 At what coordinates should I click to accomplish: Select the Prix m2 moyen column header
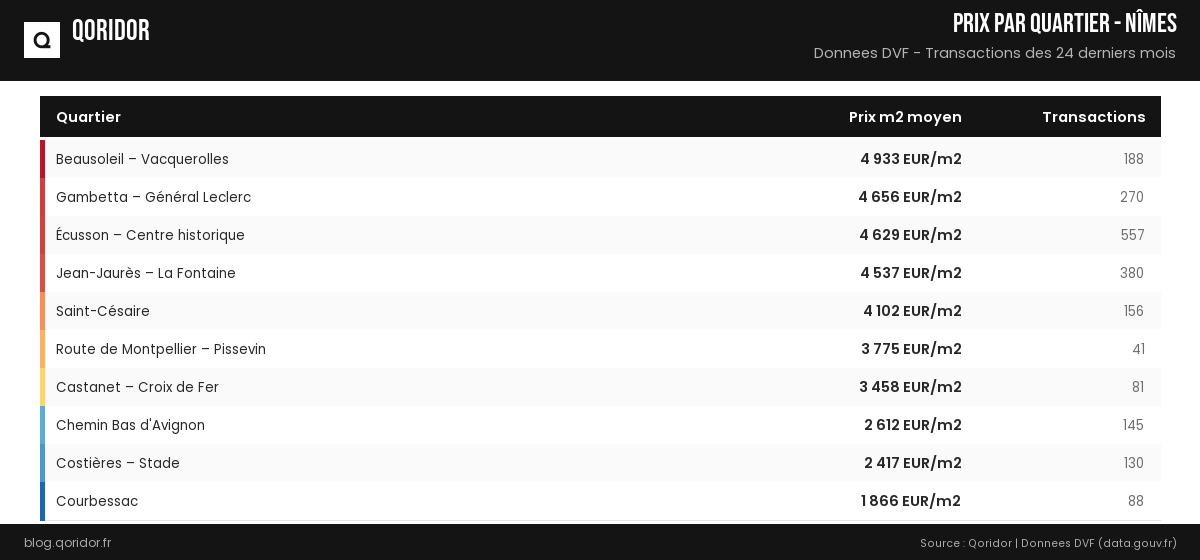pos(905,117)
